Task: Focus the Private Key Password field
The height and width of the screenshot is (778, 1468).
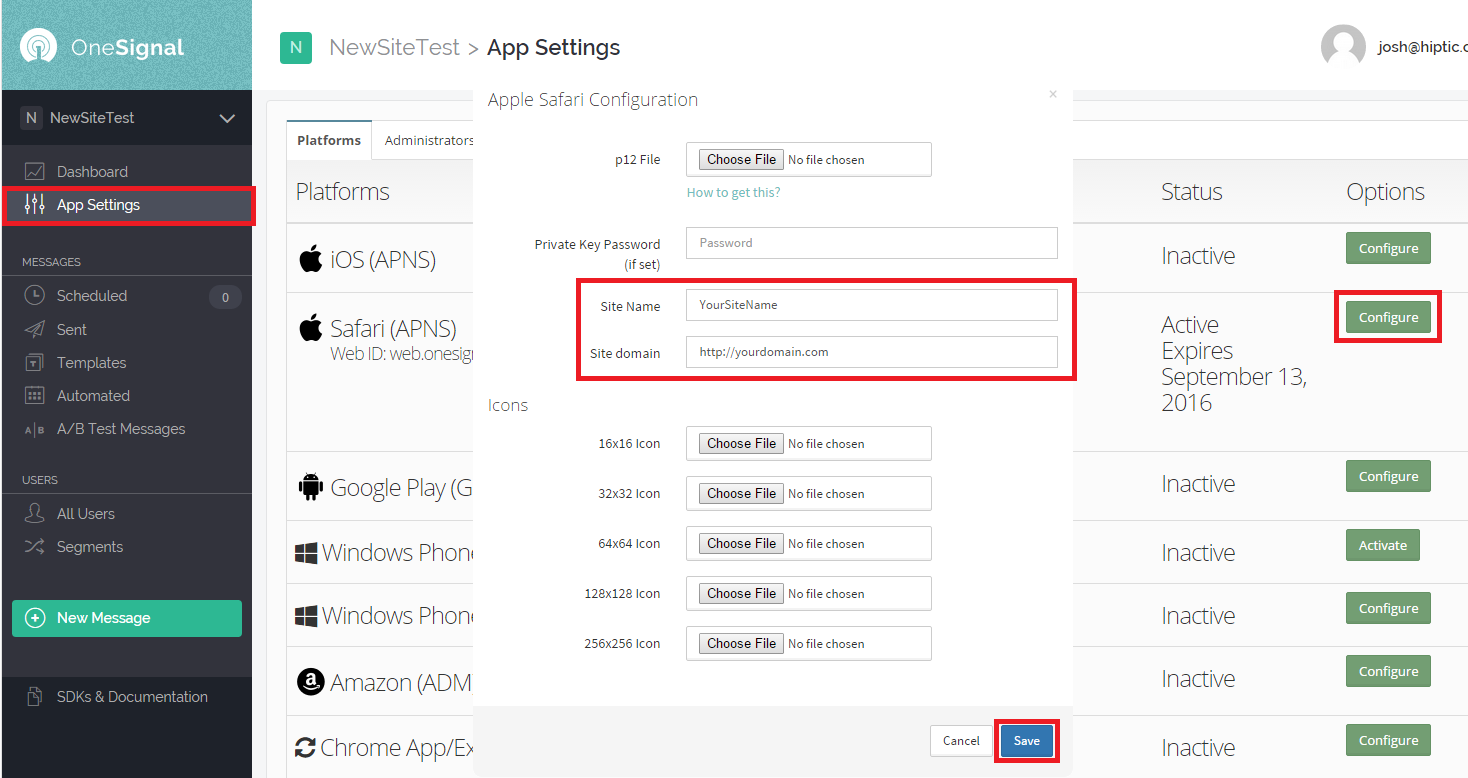Action: click(871, 243)
